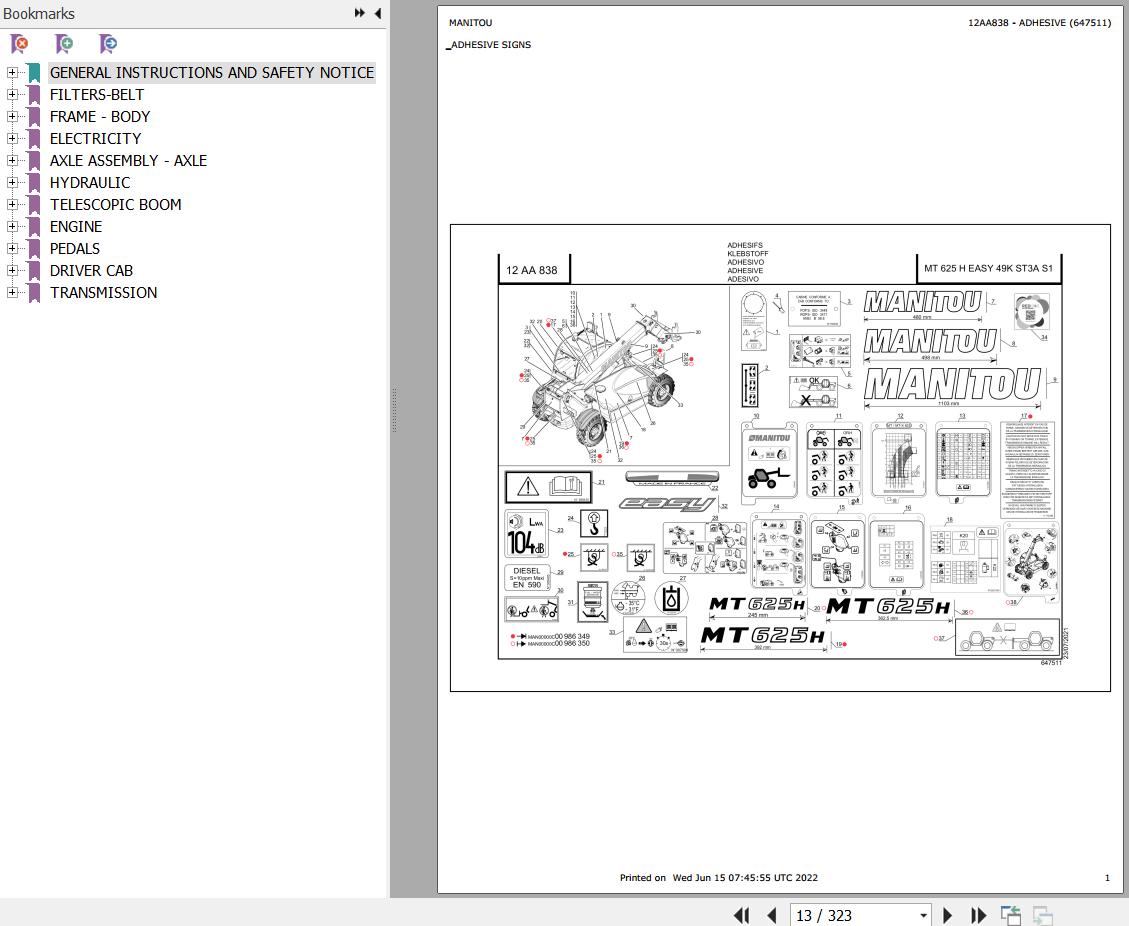Screen dimensions: 1129x926
Task: Click the panel splitter grip handle
Action: click(x=394, y=410)
